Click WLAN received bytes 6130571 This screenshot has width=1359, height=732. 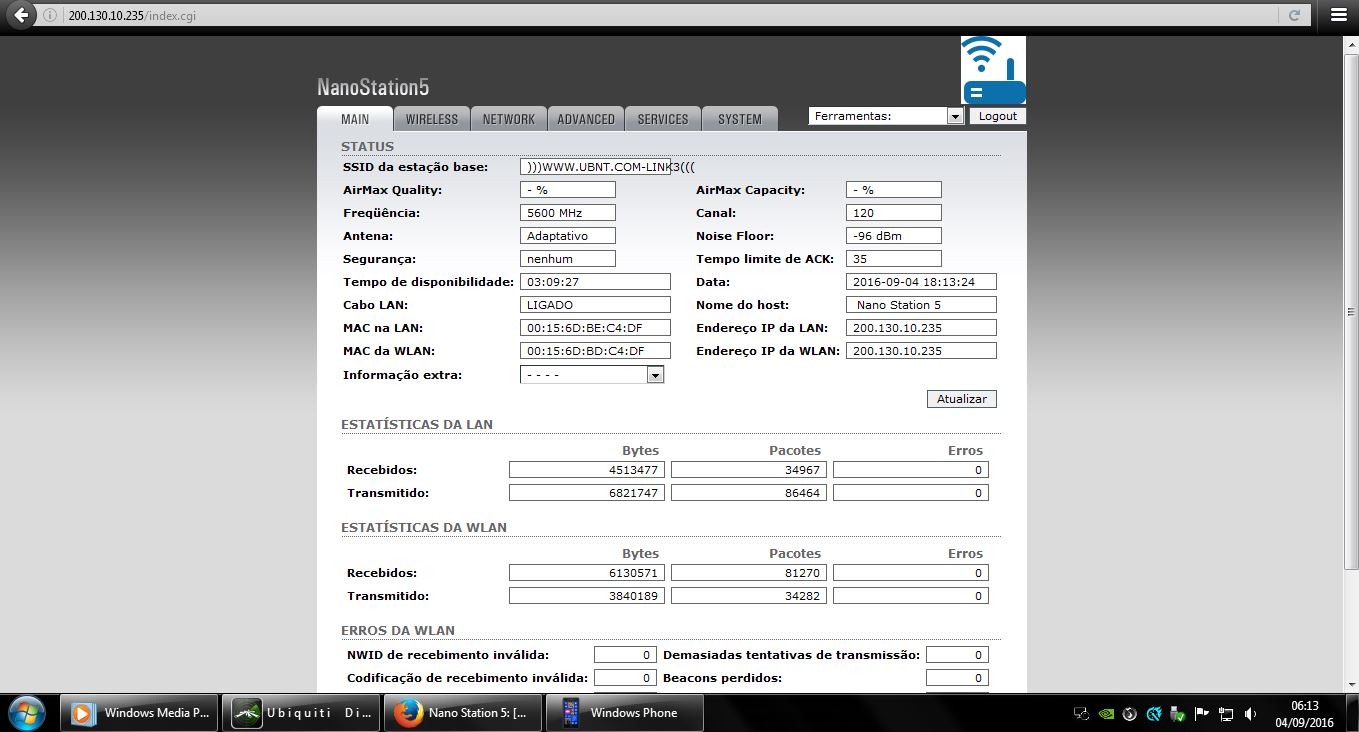pos(587,573)
